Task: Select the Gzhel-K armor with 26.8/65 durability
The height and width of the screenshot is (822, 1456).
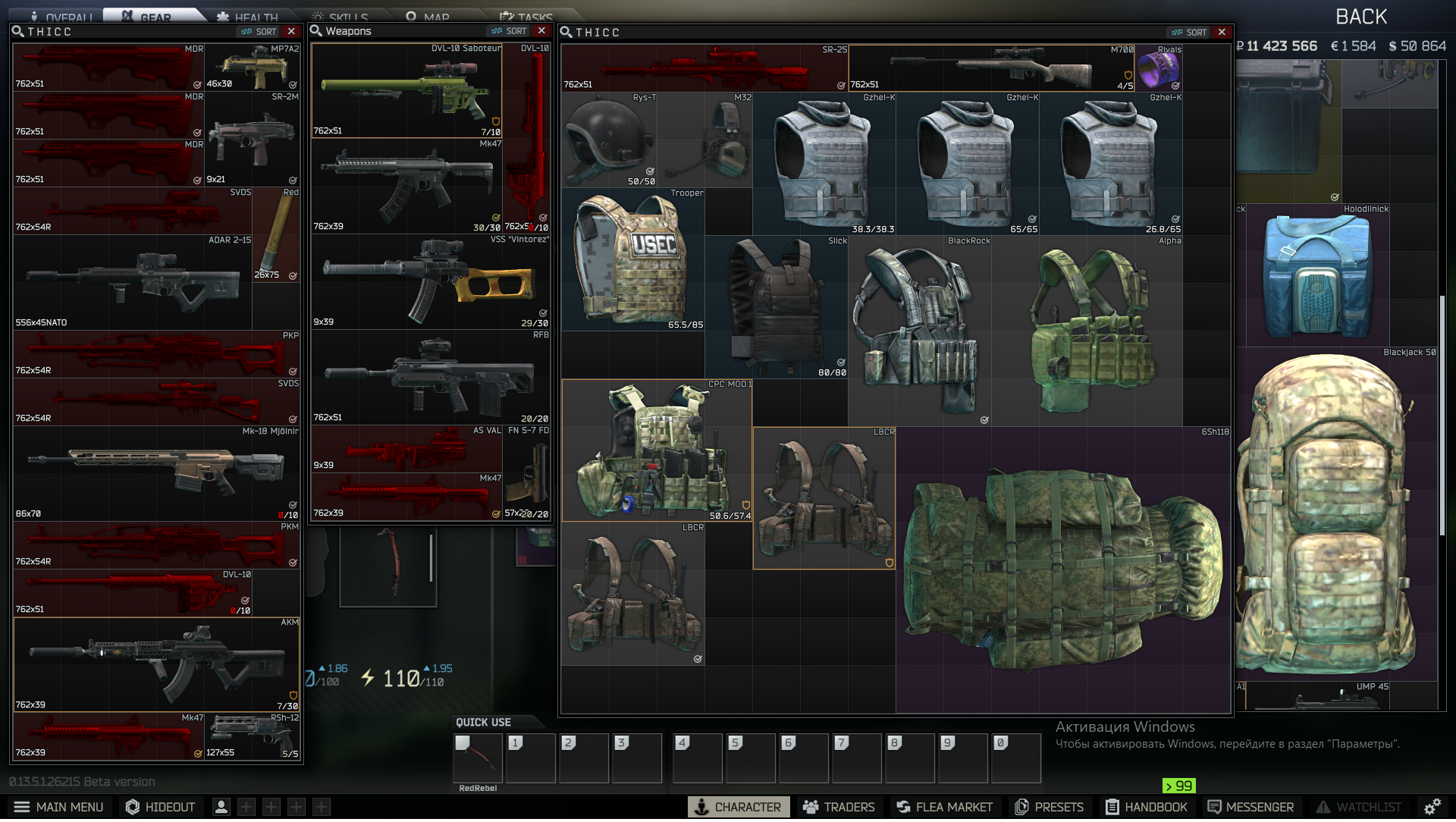Action: click(1111, 164)
